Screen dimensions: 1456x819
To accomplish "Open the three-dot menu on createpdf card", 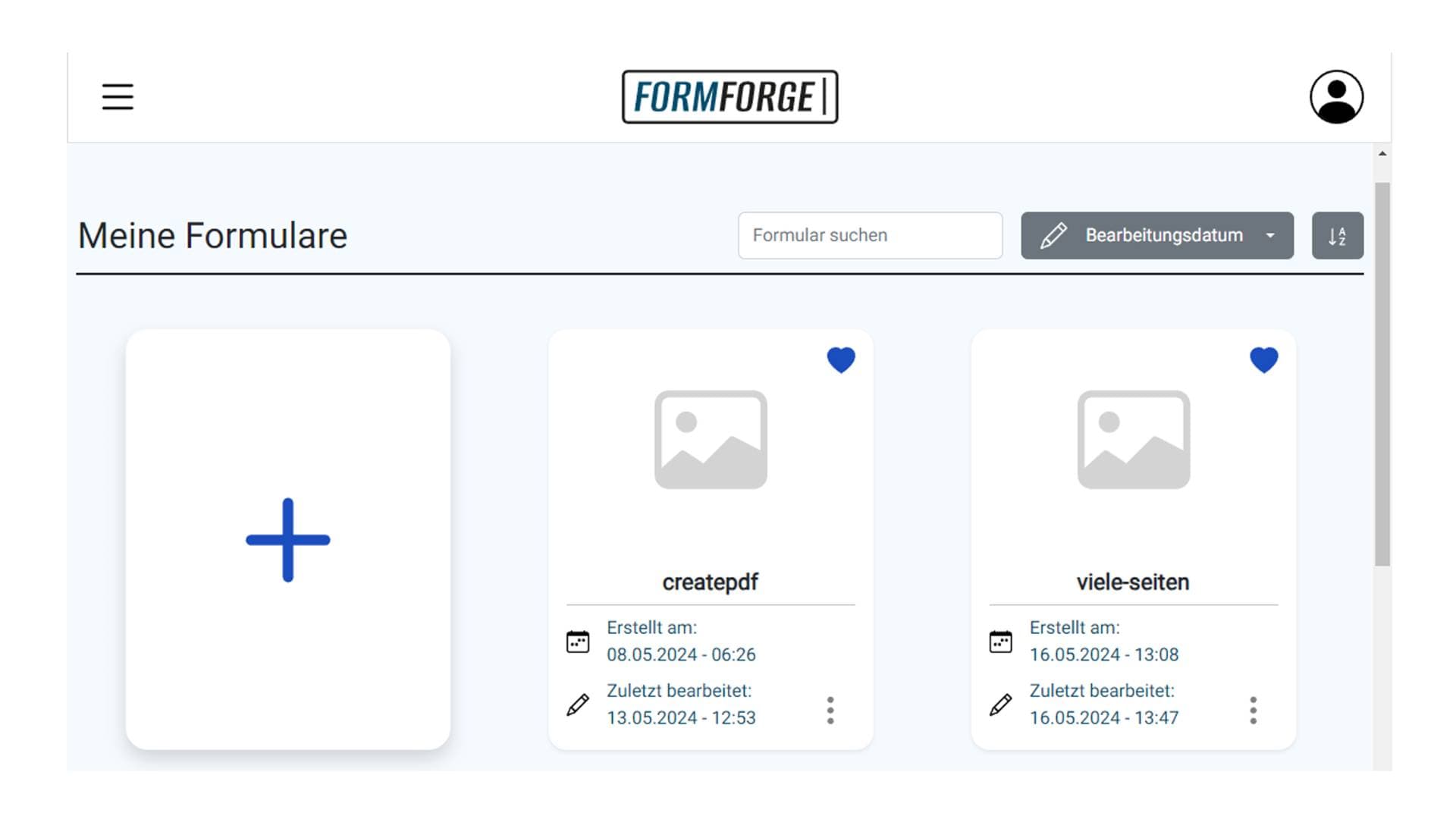I will [x=830, y=711].
